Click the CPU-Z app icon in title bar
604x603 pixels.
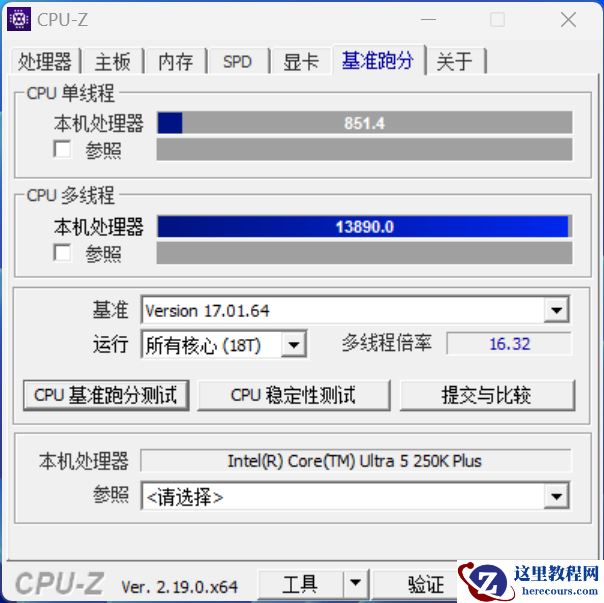click(x=18, y=19)
